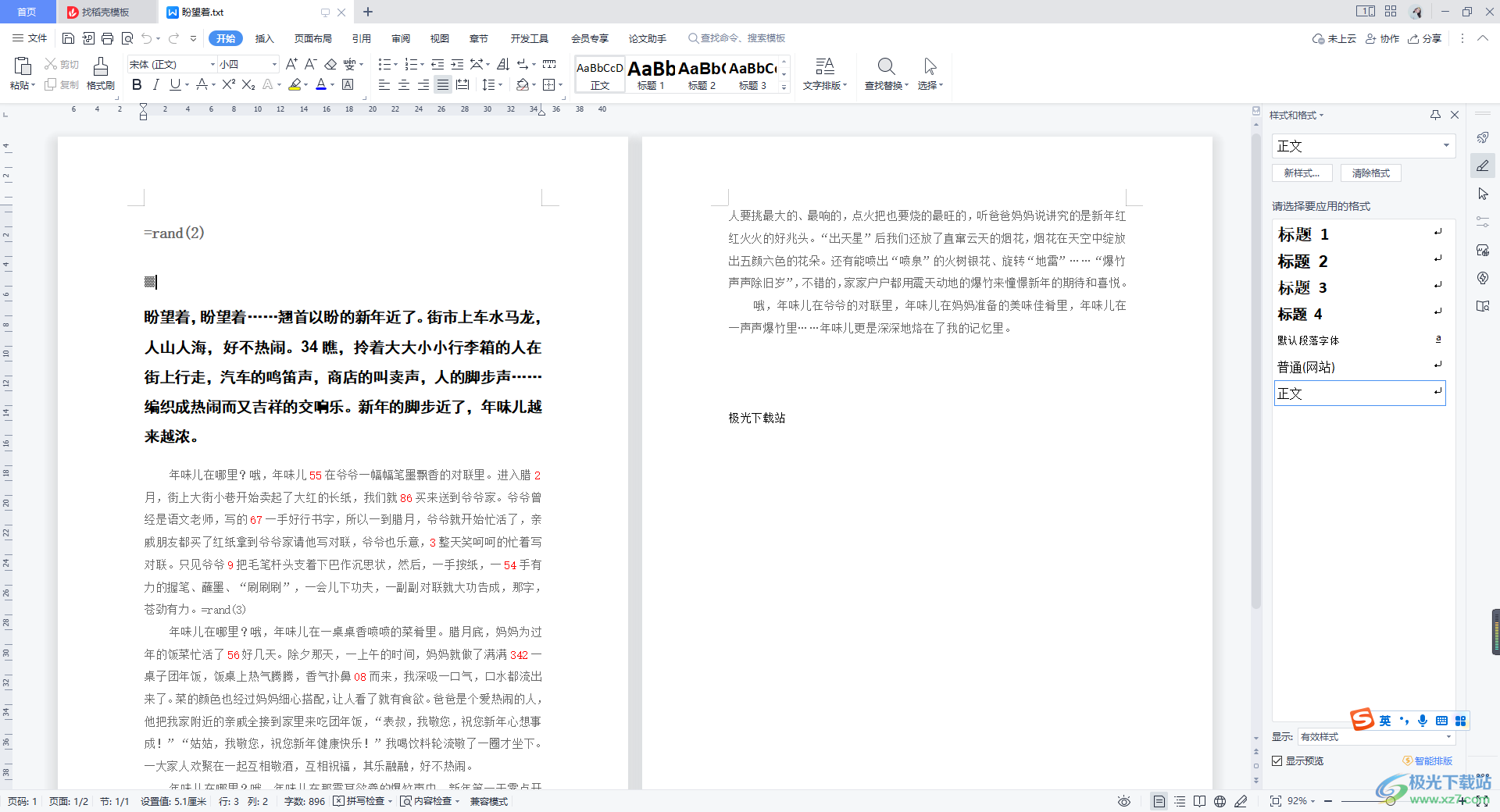Toggle Justify alignment button
Viewport: 1500px width, 812px height.
pyautogui.click(x=443, y=84)
